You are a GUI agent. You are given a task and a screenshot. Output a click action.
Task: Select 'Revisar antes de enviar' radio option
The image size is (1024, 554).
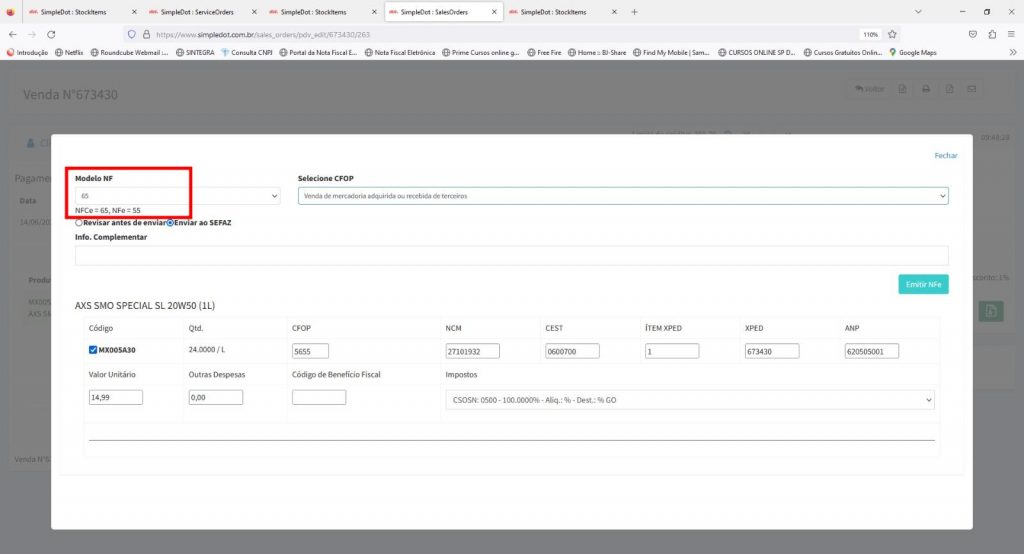coord(79,222)
